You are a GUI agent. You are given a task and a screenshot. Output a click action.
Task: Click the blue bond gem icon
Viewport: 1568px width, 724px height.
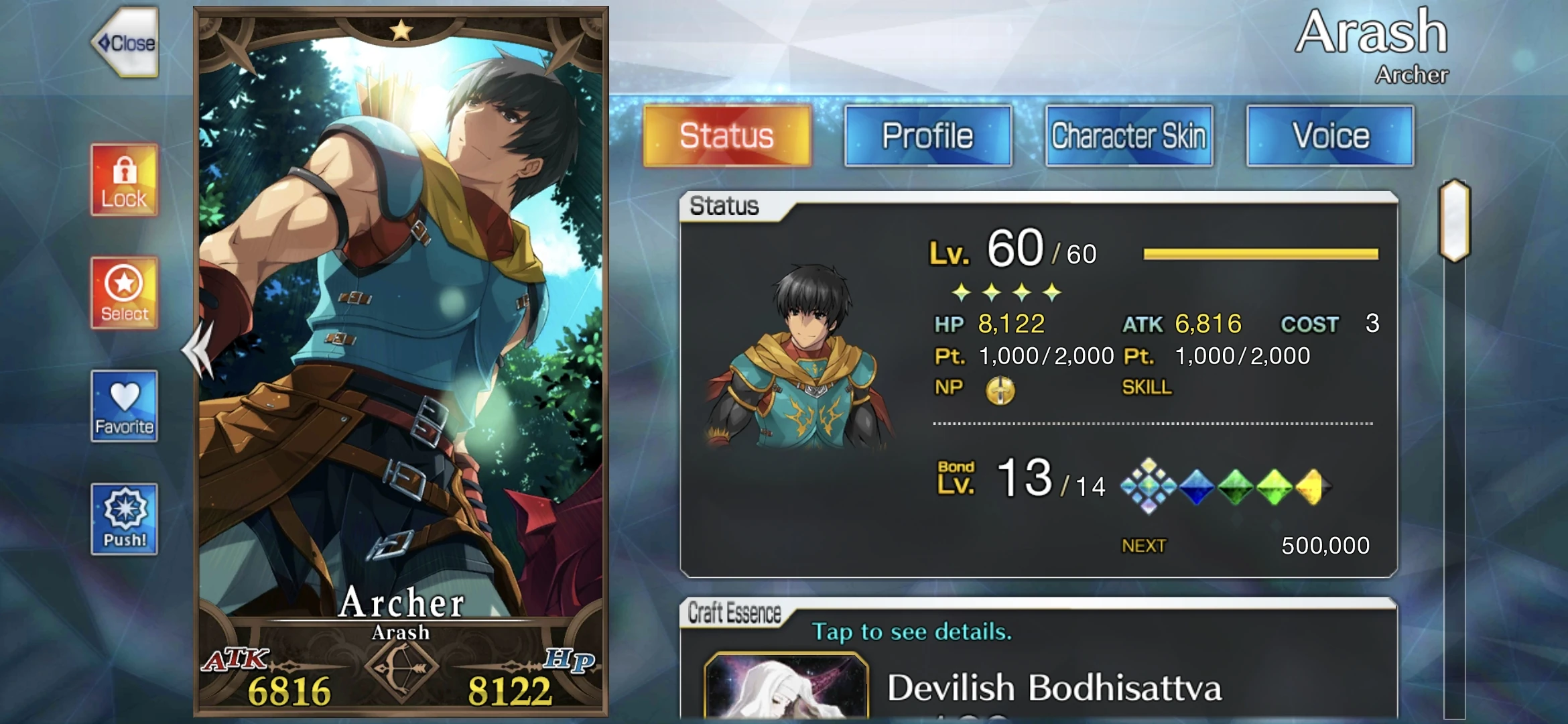(x=1197, y=487)
